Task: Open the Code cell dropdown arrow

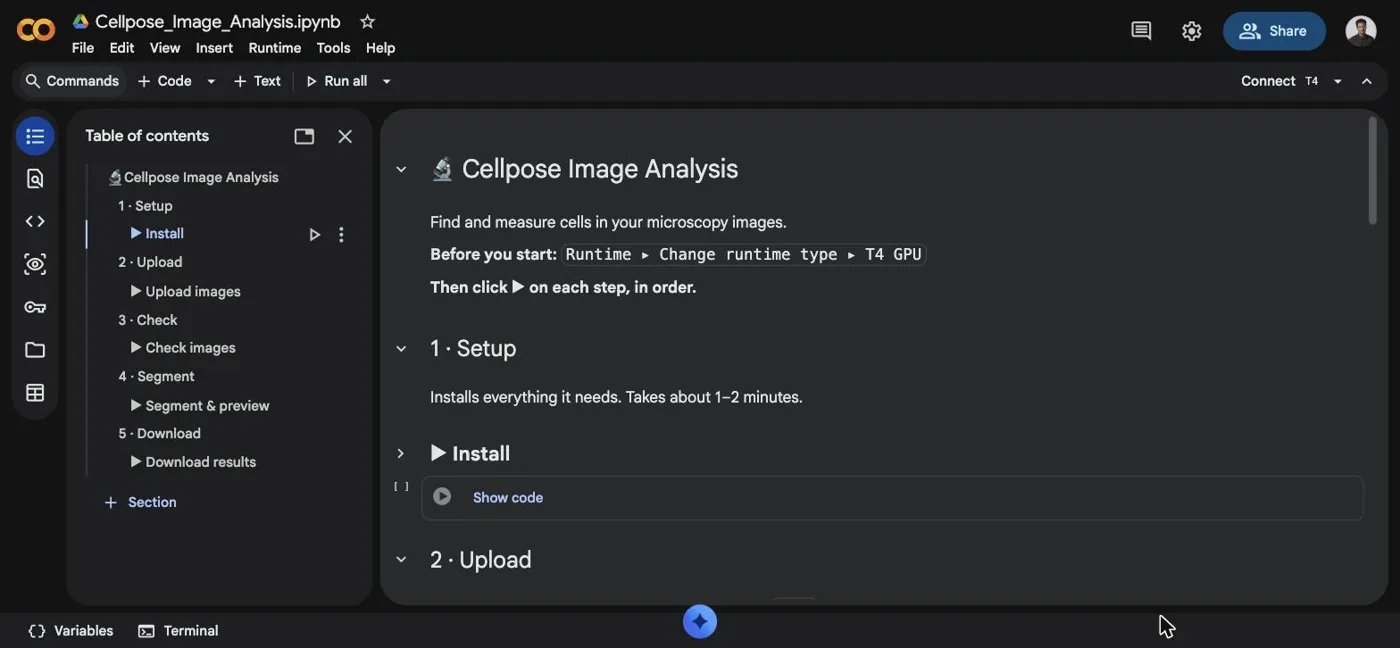Action: 211,81
